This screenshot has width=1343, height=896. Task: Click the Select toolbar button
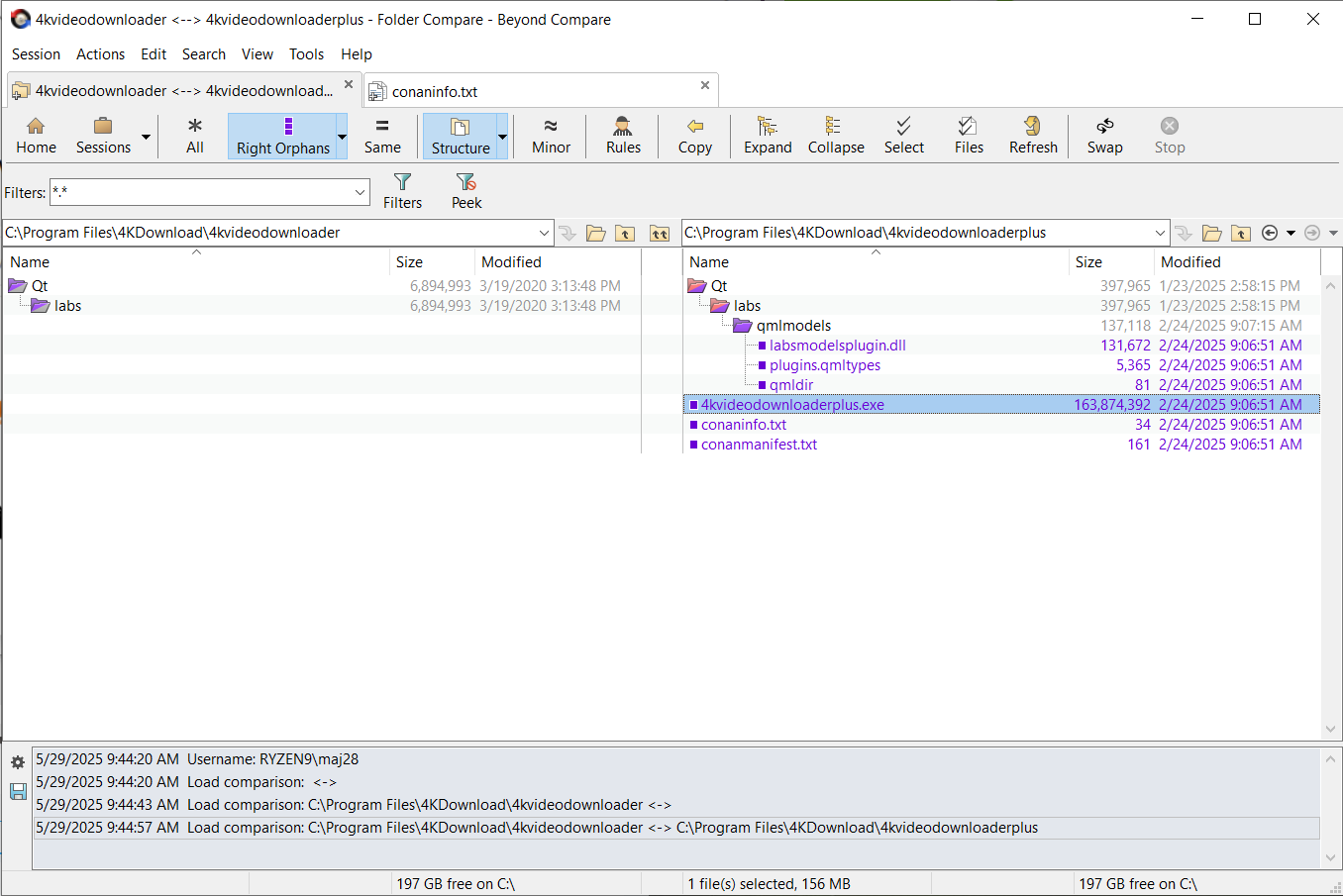904,136
